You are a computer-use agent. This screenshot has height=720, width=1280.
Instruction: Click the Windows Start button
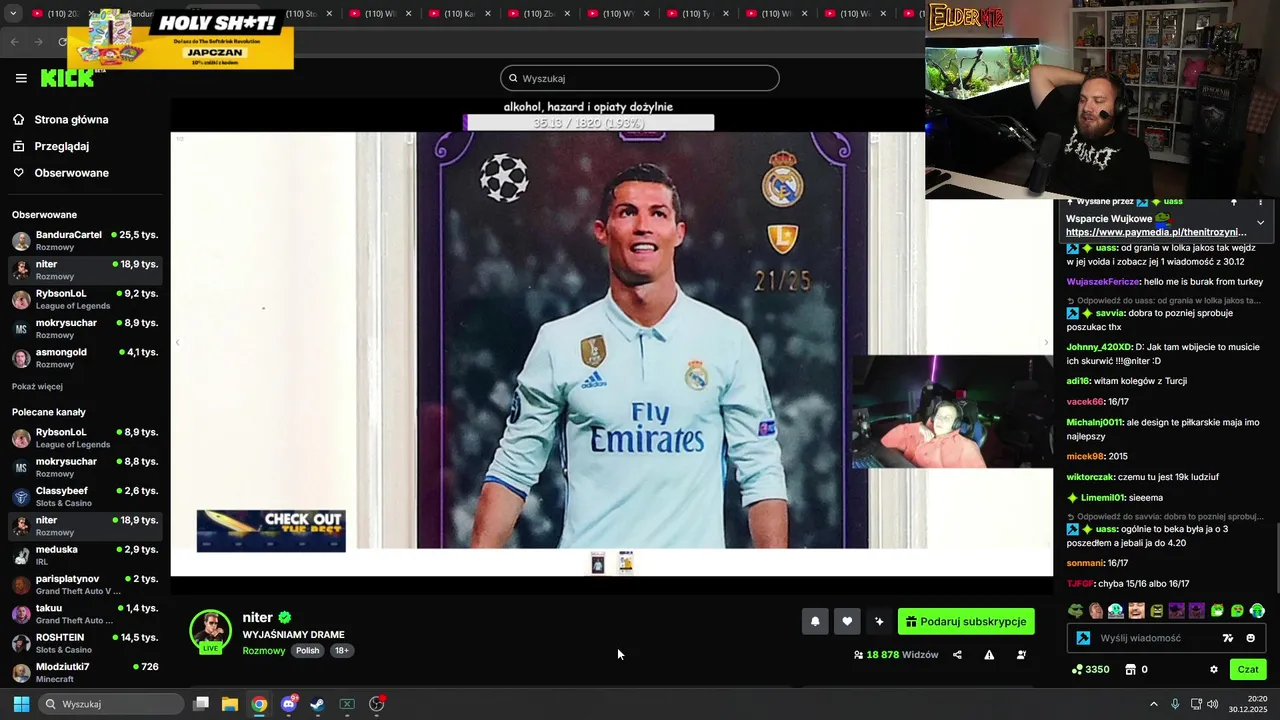pyautogui.click(x=21, y=704)
